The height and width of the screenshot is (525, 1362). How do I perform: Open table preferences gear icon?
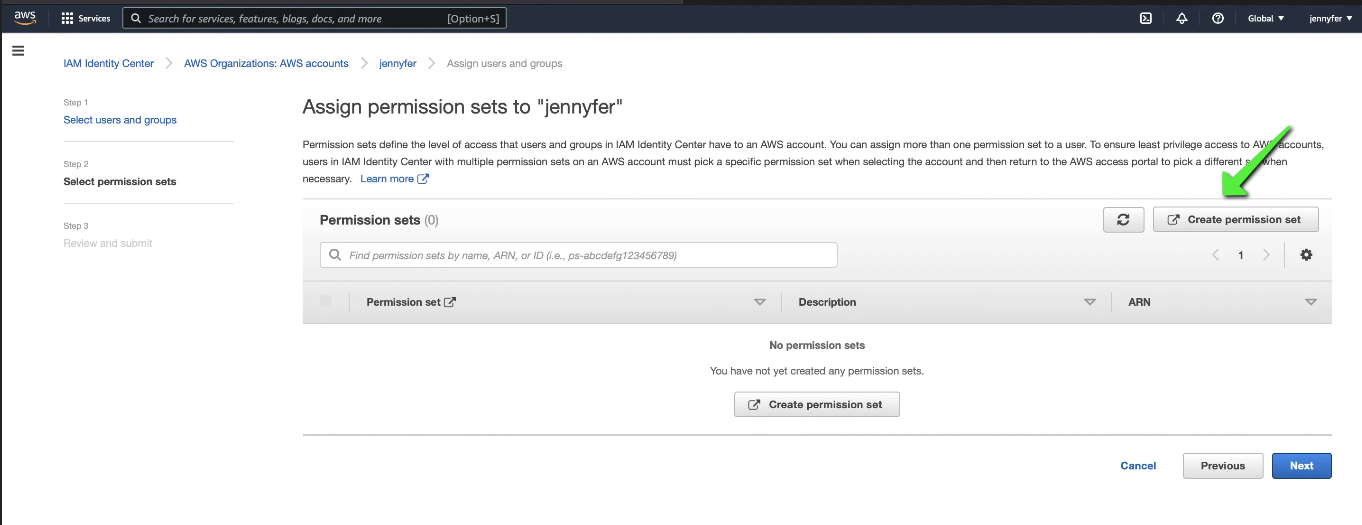pyautogui.click(x=1306, y=255)
